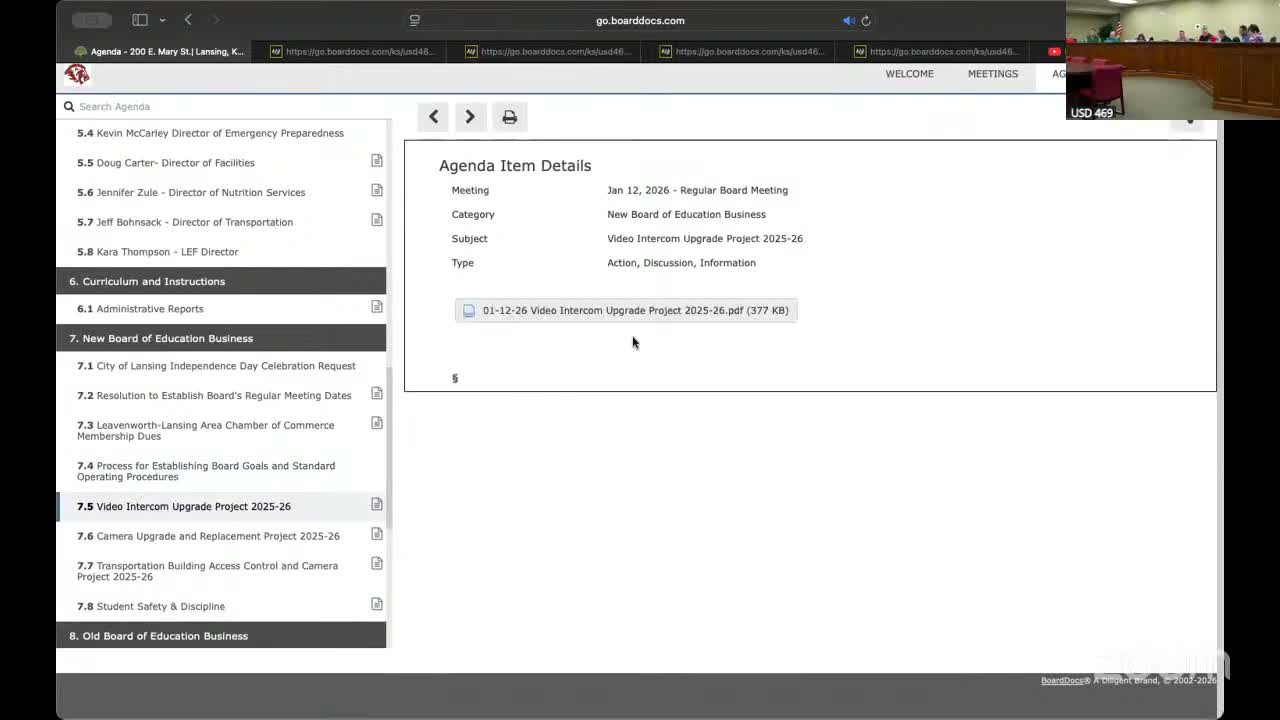Click the 'Action, Discussion, Information' type value
The image size is (1280, 720).
[681, 263]
